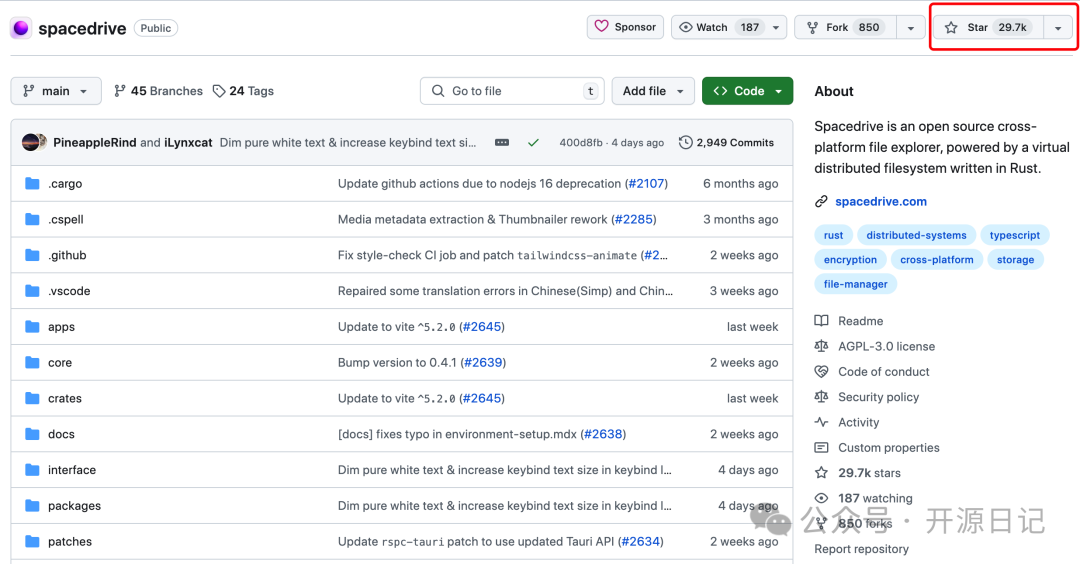This screenshot has width=1080, height=564.
Task: Click the crates folder icon
Action: point(32,398)
